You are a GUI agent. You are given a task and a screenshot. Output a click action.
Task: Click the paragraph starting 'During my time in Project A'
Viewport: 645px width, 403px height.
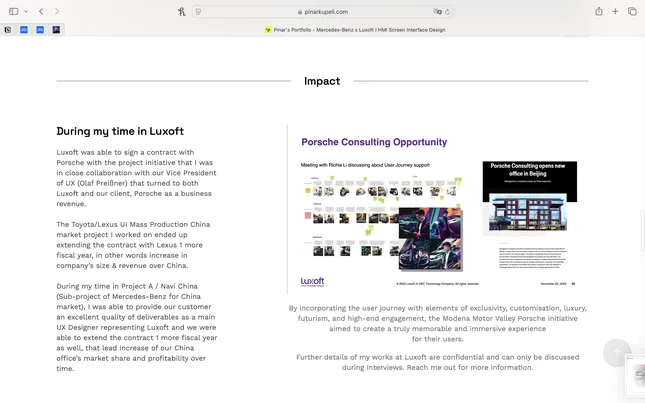pyautogui.click(x=137, y=327)
